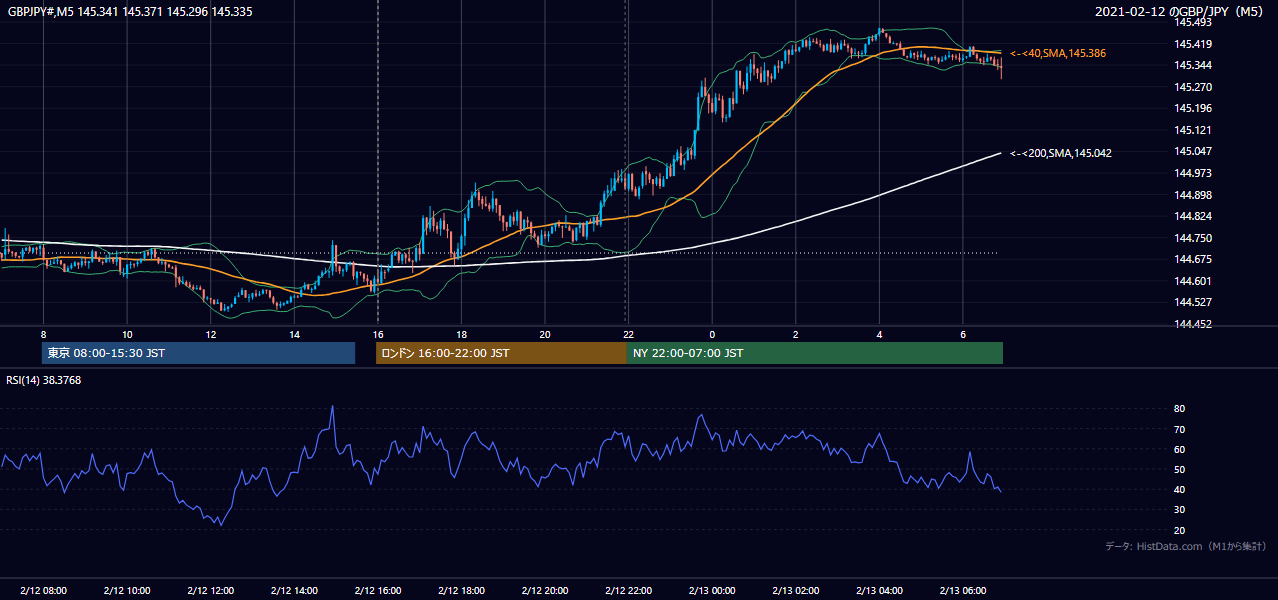Click the HistData.com data source credit
This screenshot has height=600, width=1278.
tap(1186, 546)
